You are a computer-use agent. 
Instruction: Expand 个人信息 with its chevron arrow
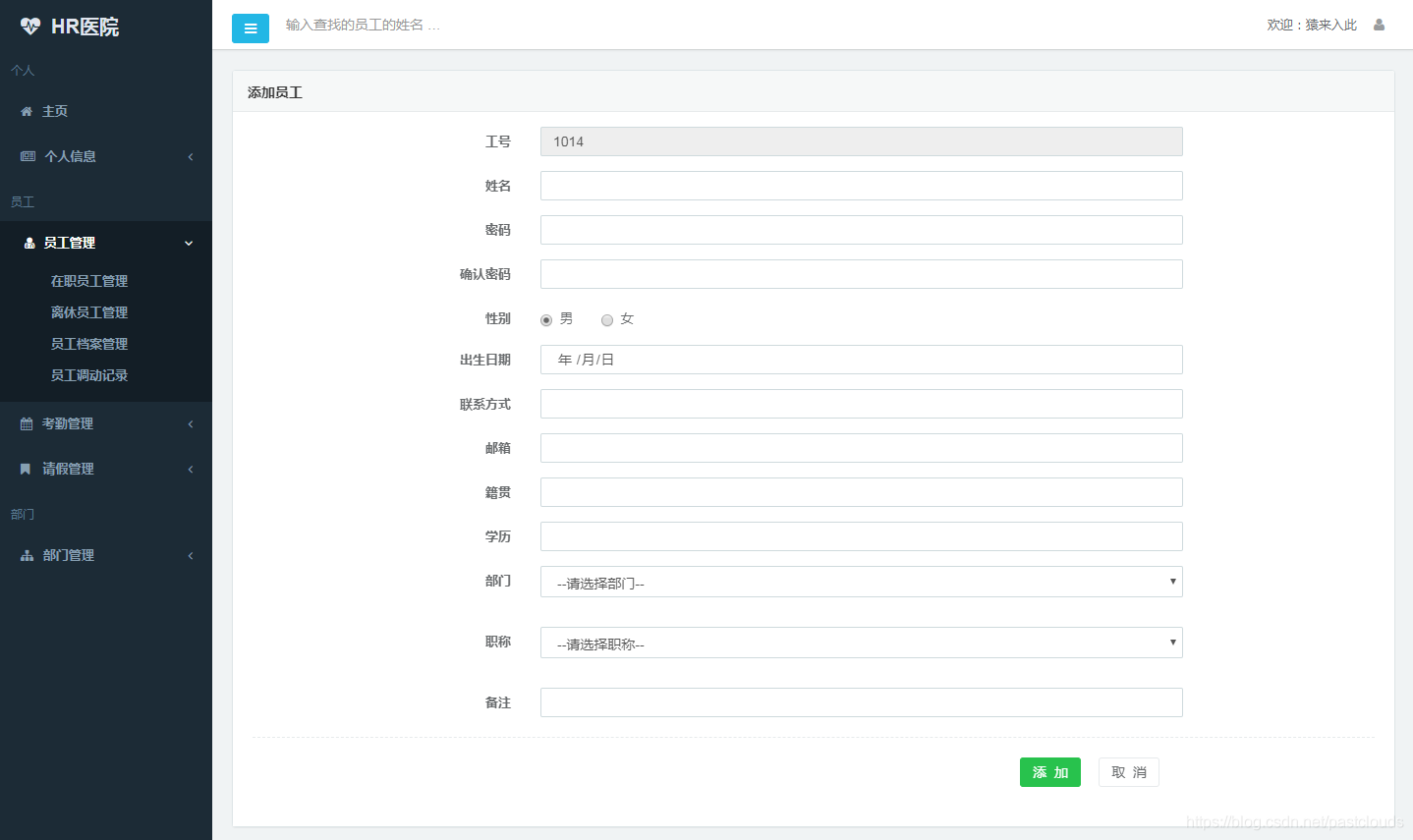coord(191,156)
